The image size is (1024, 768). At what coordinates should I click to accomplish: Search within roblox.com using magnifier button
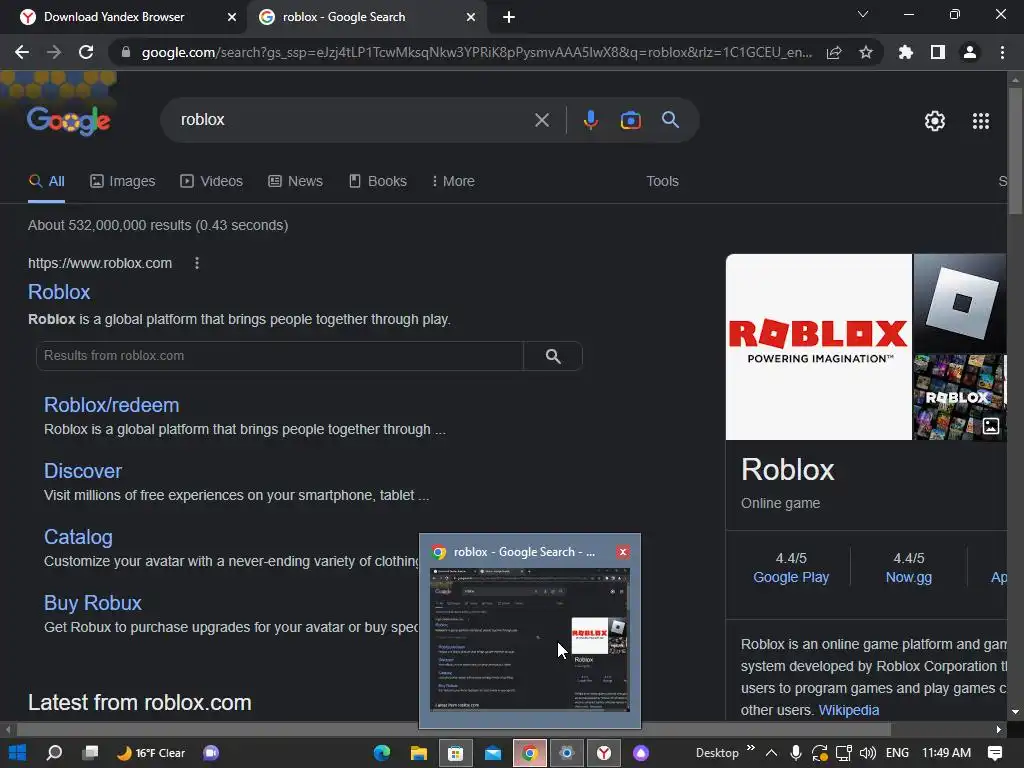553,356
